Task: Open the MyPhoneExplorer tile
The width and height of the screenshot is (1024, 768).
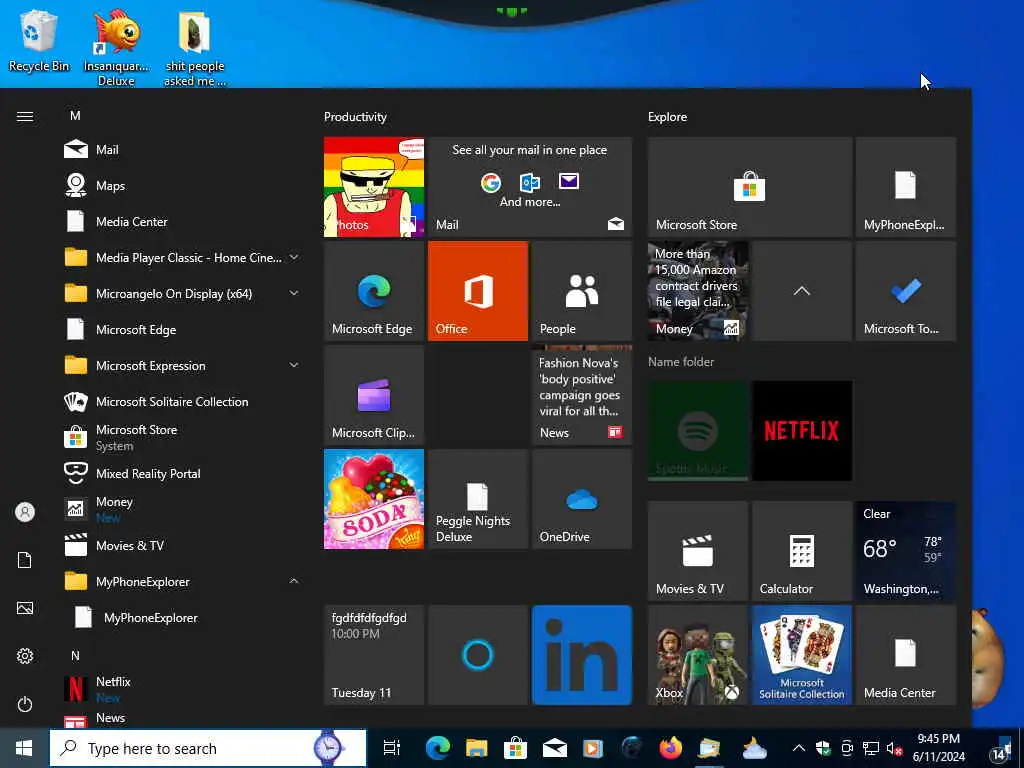Action: pos(906,187)
